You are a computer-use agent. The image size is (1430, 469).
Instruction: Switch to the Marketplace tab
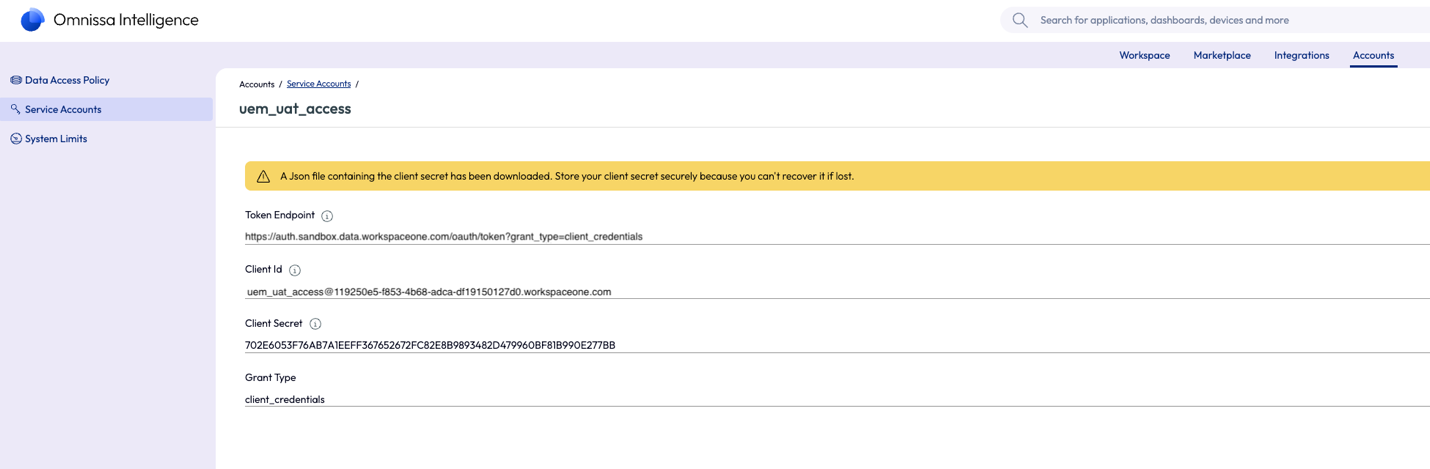coord(1221,55)
